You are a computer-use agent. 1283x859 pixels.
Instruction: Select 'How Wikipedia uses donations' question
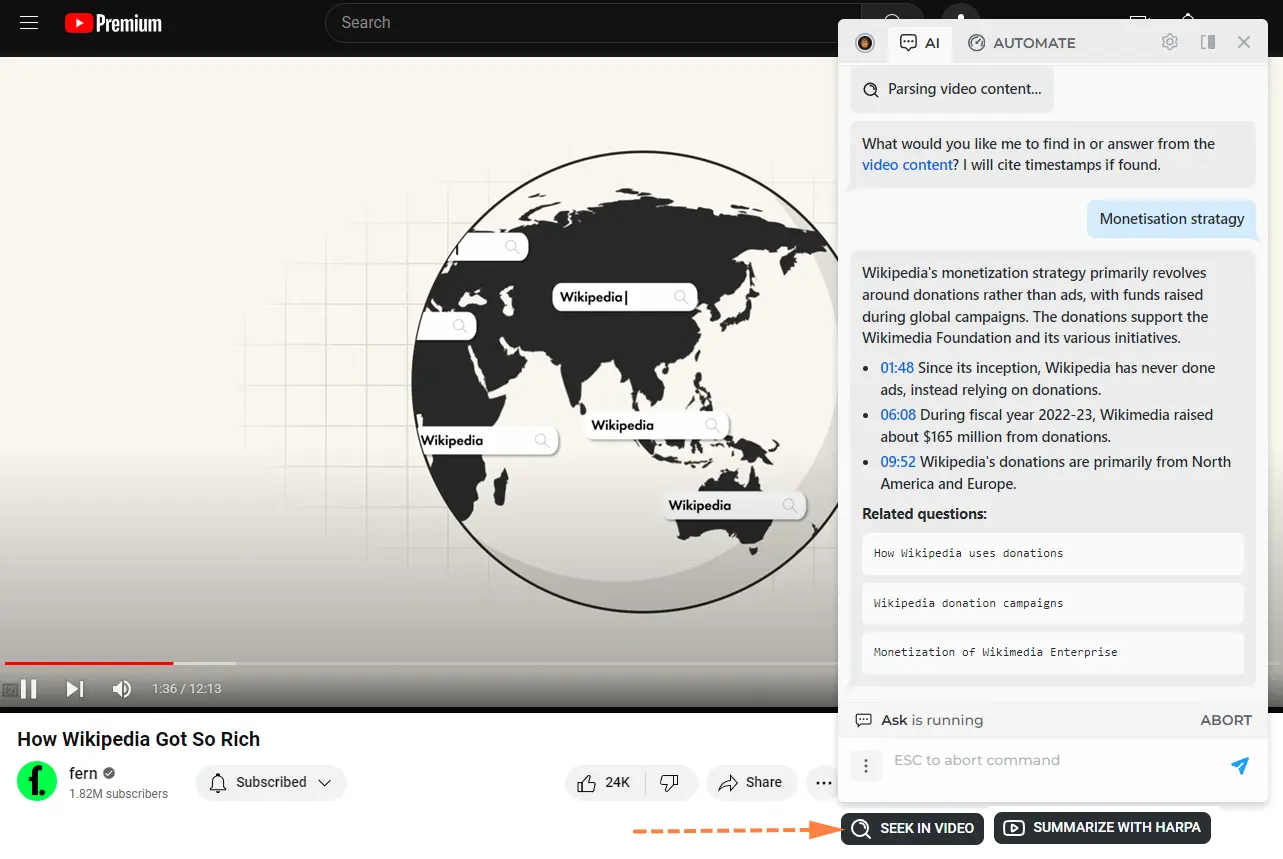click(x=1053, y=553)
